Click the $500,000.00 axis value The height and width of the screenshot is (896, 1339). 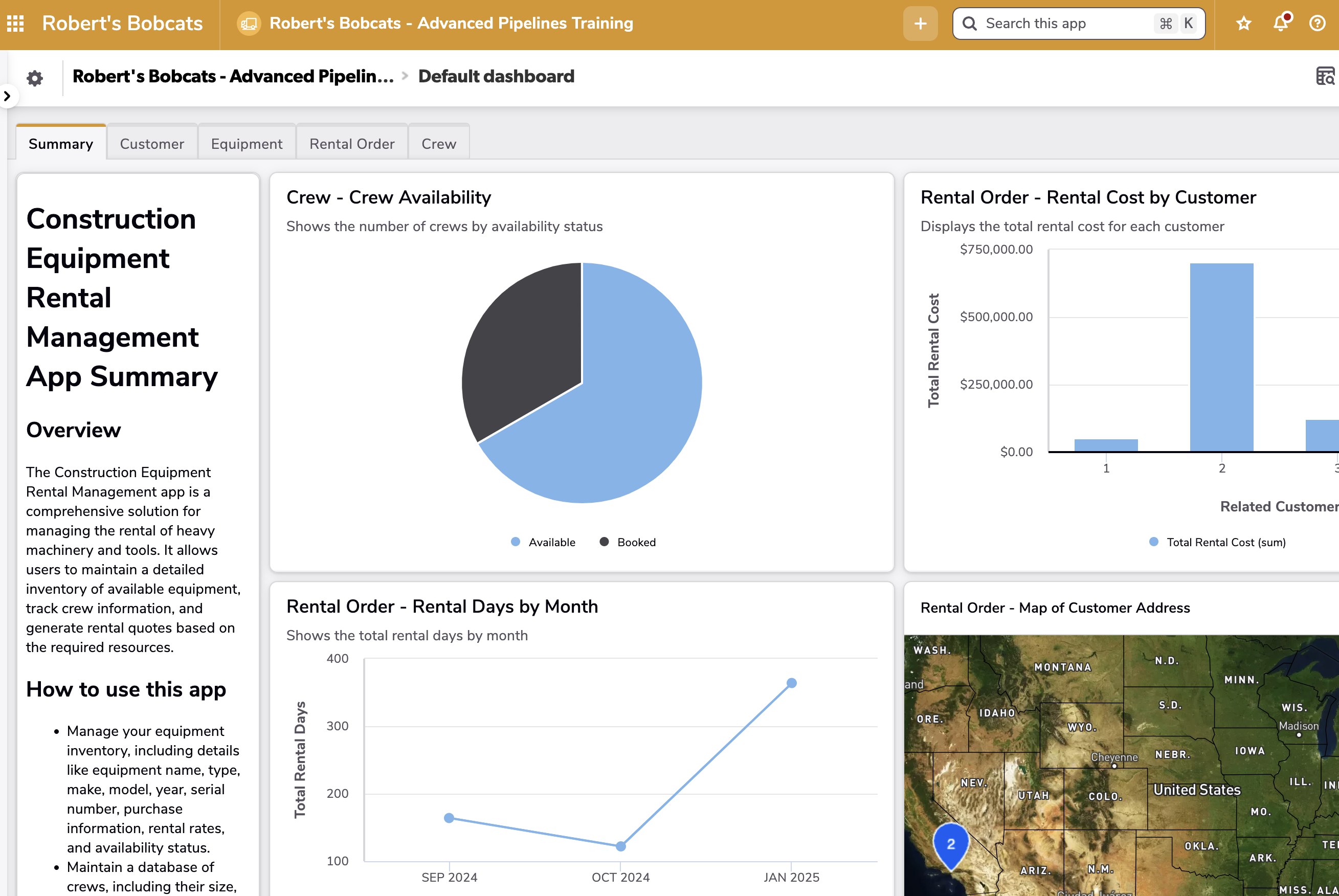[996, 317]
